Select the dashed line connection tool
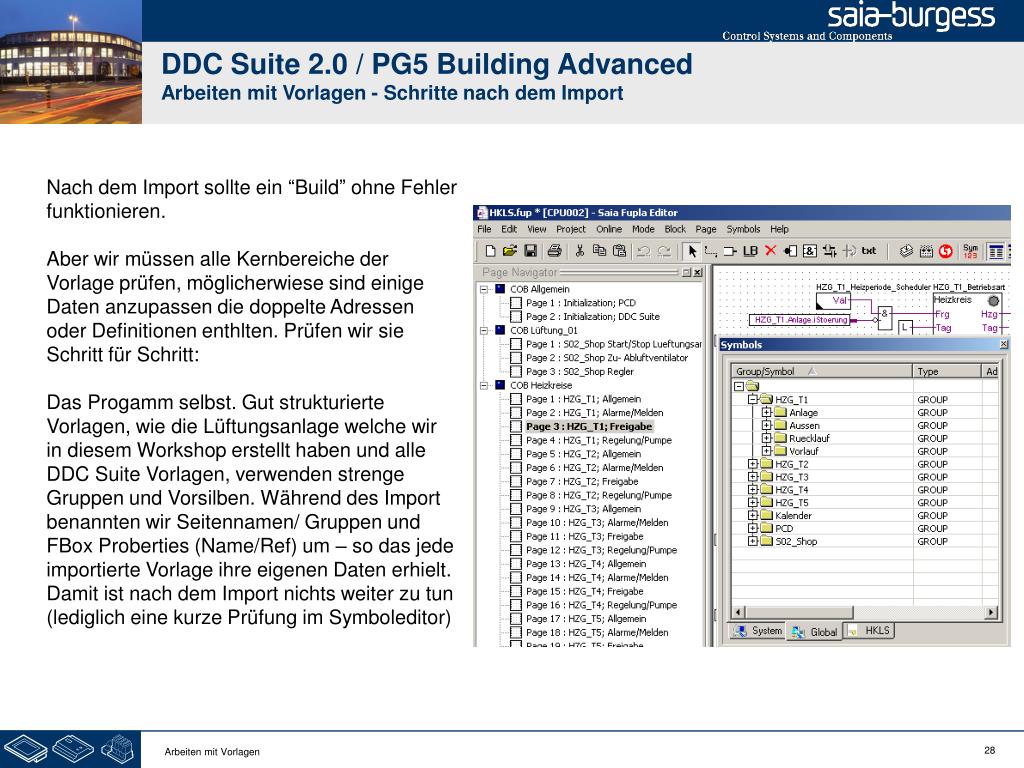The image size is (1024, 768). pos(711,251)
